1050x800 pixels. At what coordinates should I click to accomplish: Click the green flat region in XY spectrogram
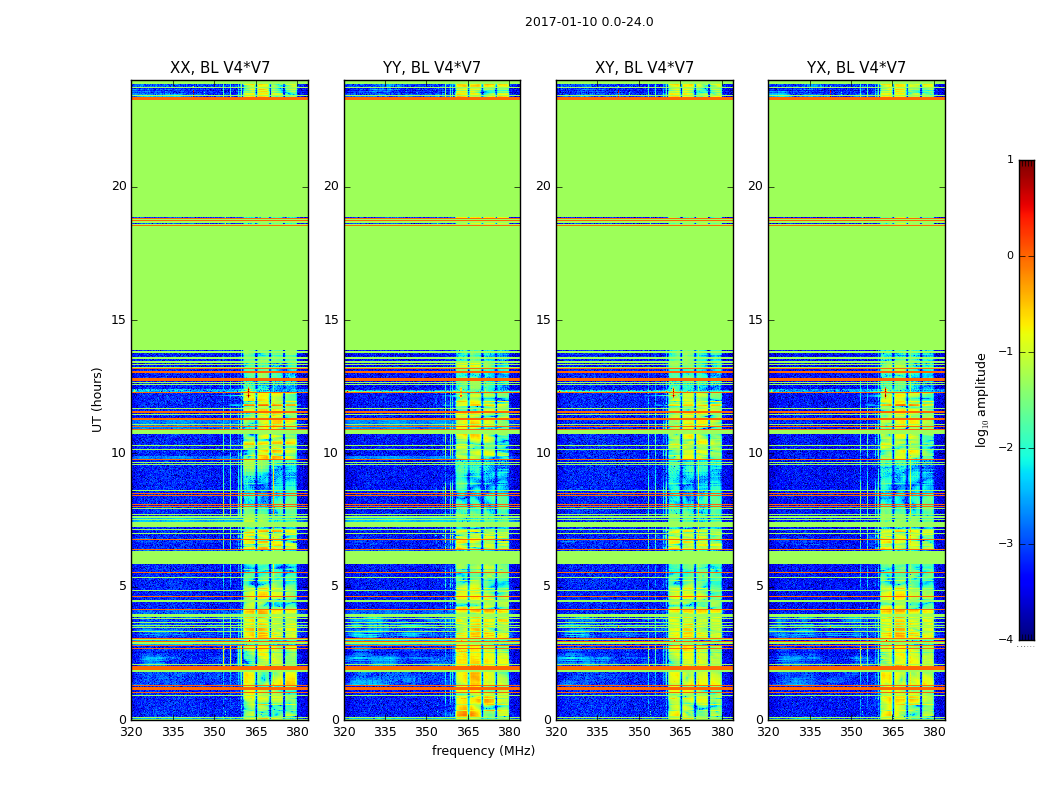click(x=644, y=280)
